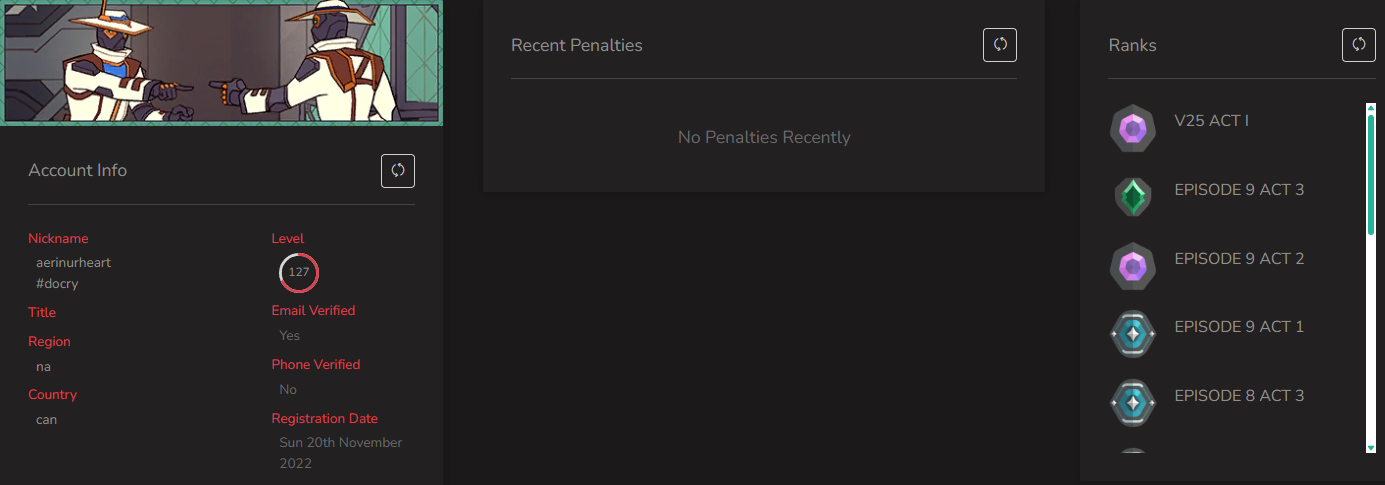Select the V25 ACT I text entry
Viewport: 1385px width, 485px height.
(x=1211, y=121)
